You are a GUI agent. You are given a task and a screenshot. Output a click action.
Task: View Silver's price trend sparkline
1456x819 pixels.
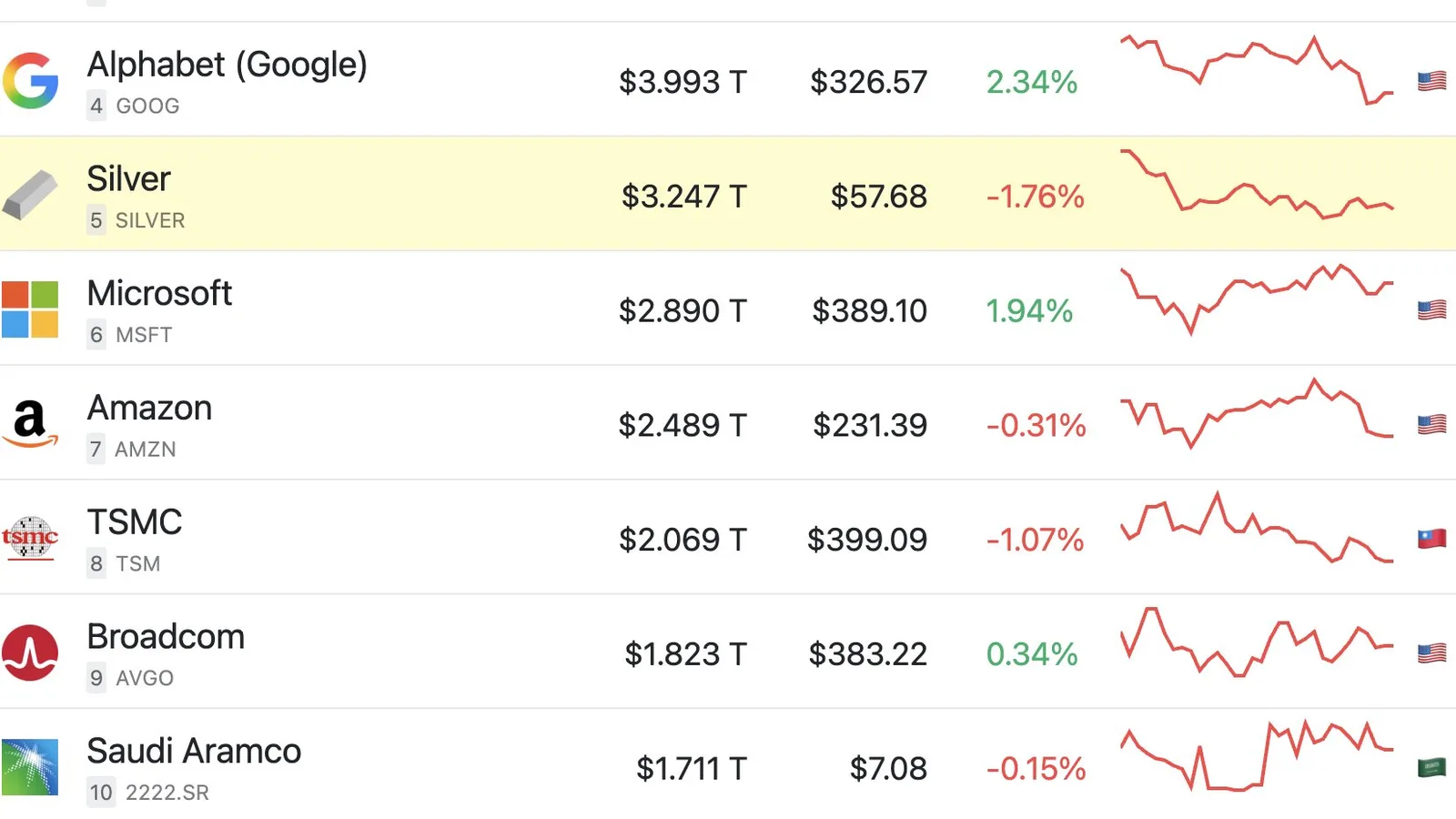coord(1257,184)
